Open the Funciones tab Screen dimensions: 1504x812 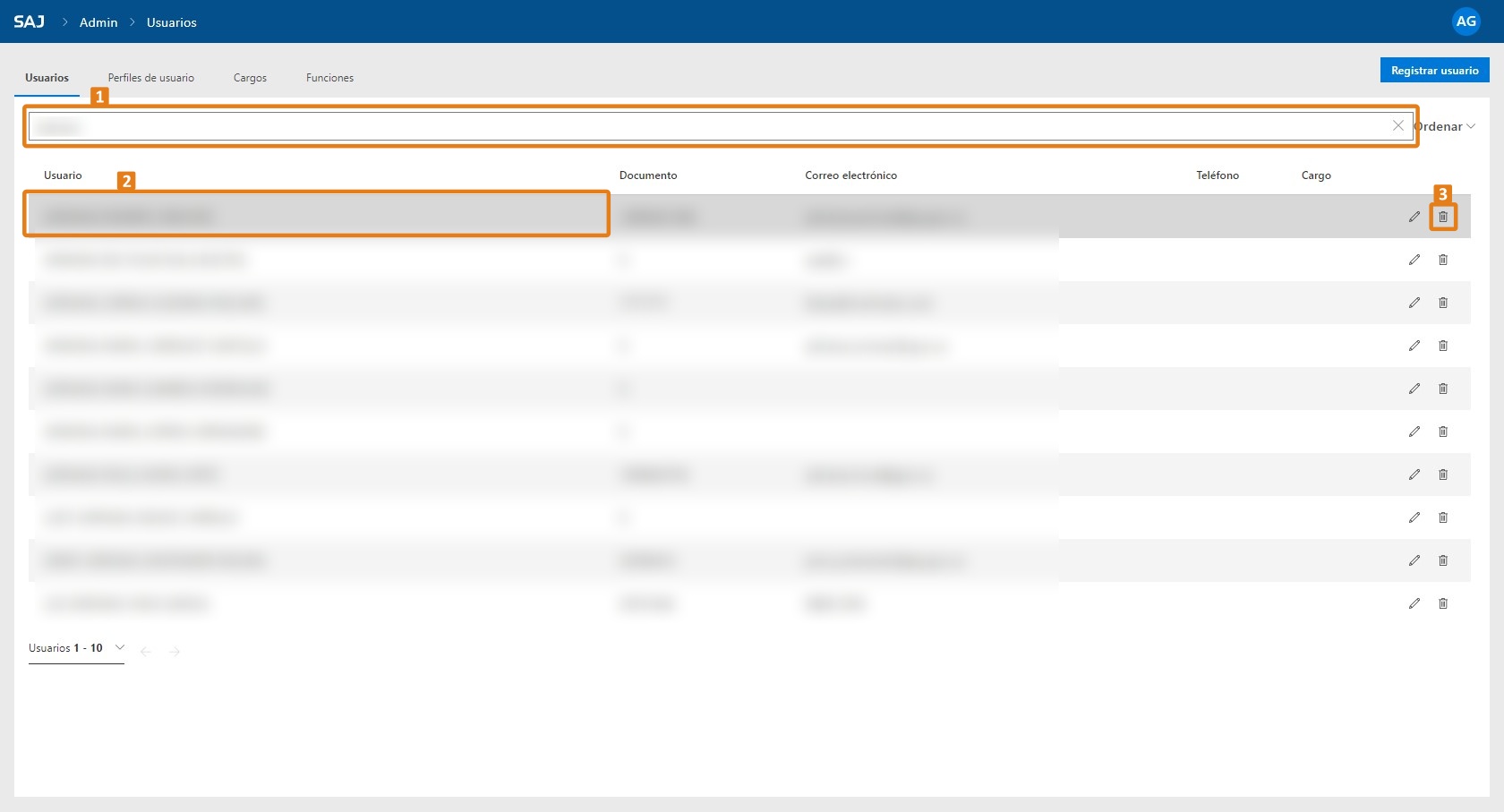point(329,78)
